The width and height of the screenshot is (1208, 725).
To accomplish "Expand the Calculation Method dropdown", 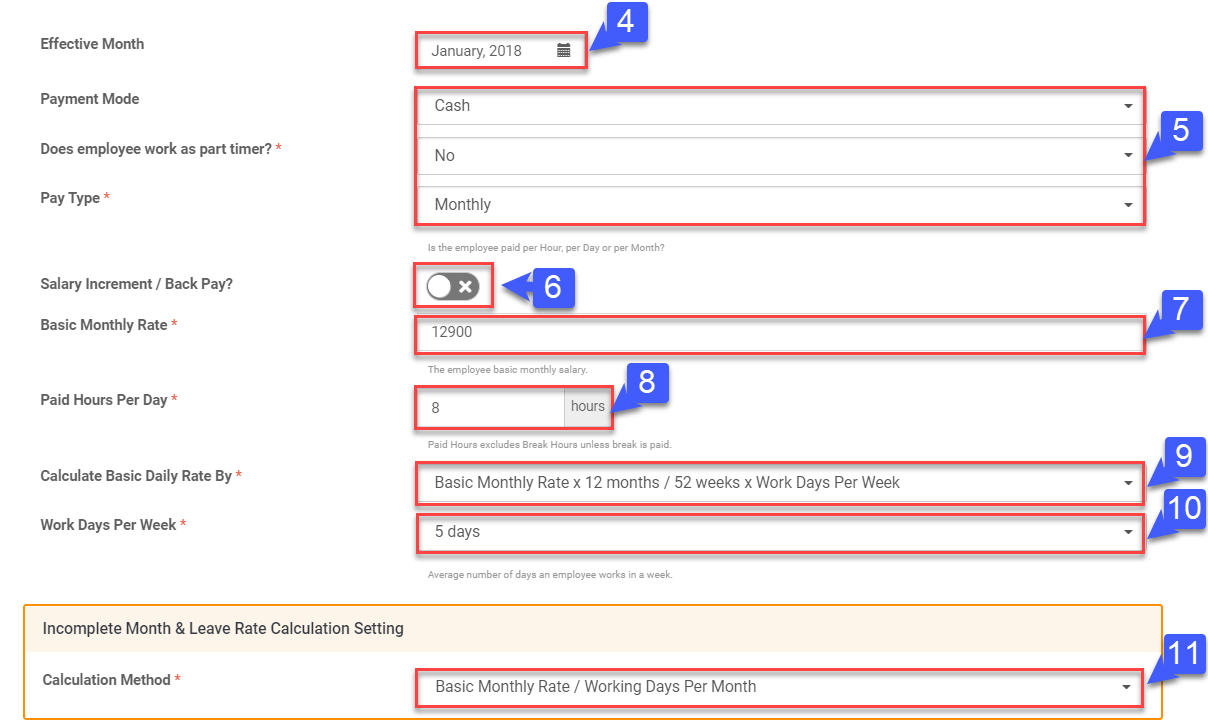I will pos(780,687).
